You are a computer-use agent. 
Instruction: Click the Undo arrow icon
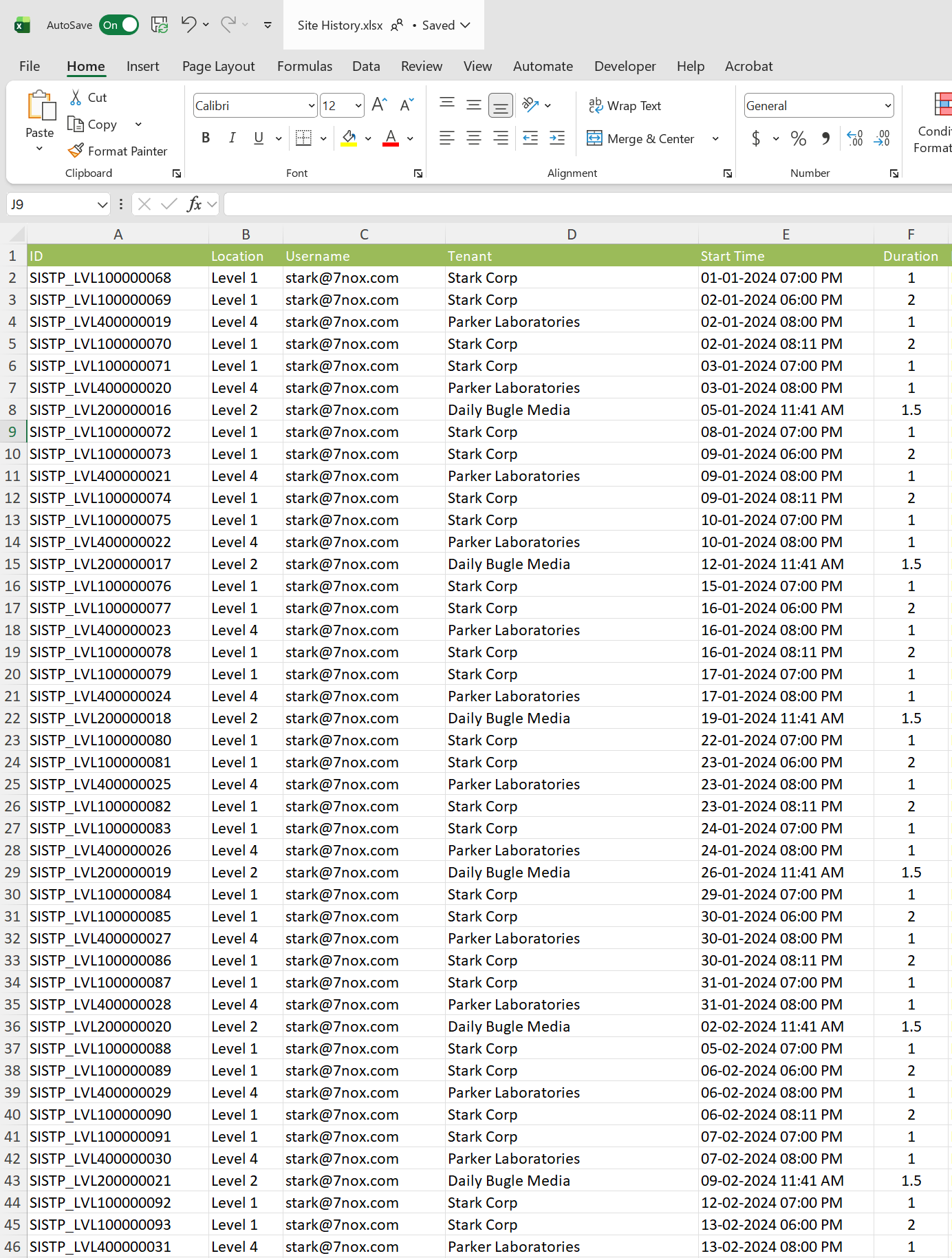188,25
